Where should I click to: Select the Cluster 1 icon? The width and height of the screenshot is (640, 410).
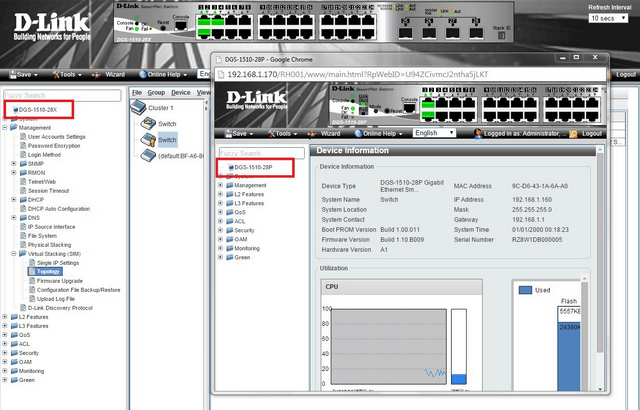click(138, 107)
